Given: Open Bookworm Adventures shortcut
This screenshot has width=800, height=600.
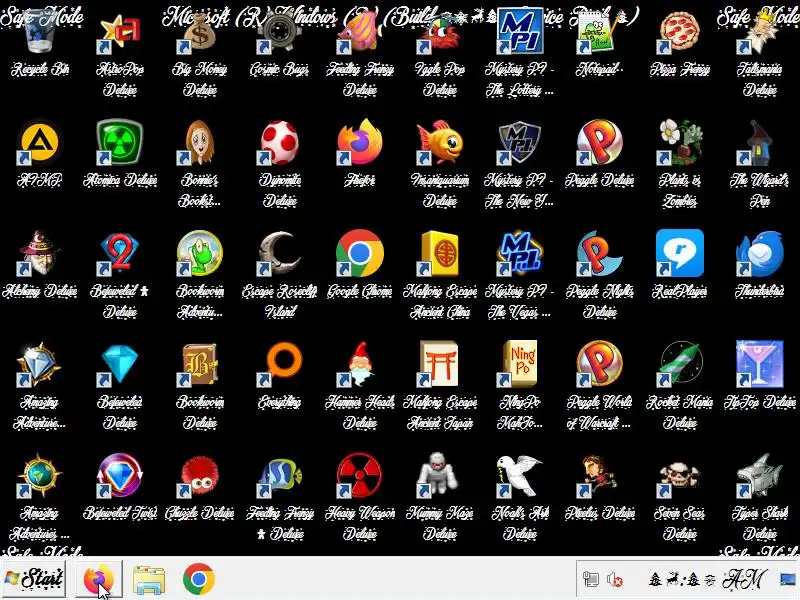Looking at the screenshot, I should point(200,253).
